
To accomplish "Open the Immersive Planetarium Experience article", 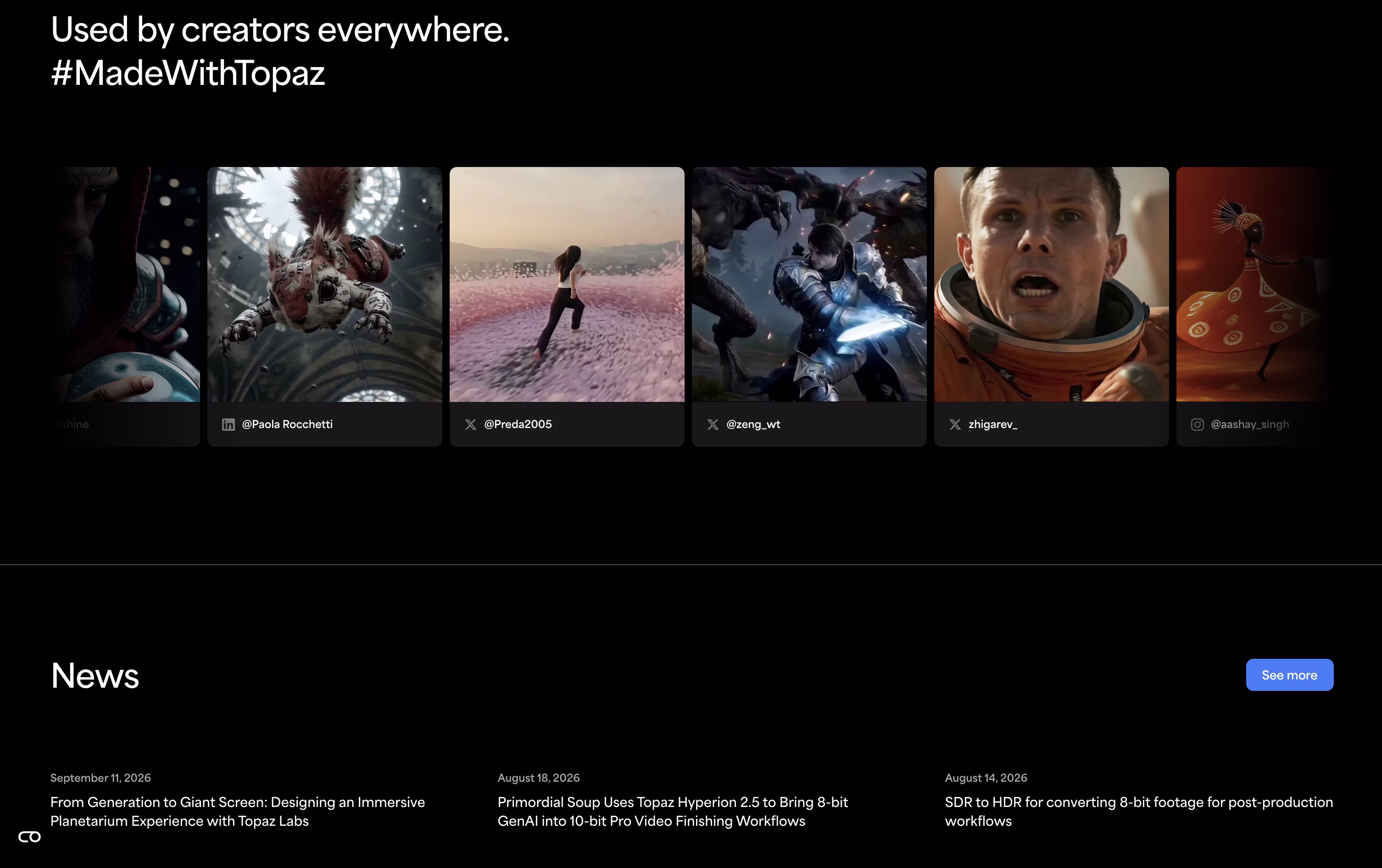I will [238, 812].
